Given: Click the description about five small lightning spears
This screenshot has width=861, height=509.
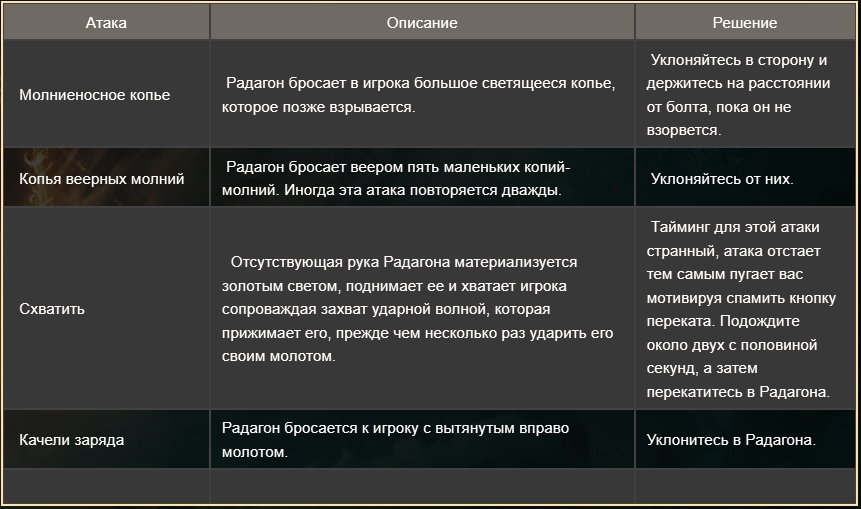Looking at the screenshot, I should (420, 178).
